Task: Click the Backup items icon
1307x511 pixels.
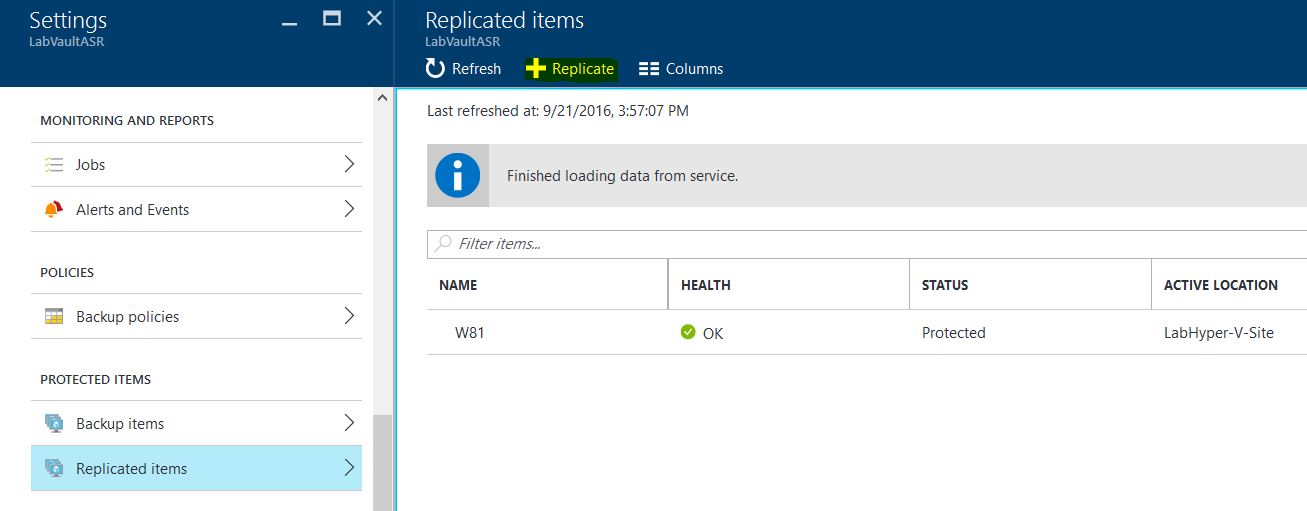Action: click(54, 424)
